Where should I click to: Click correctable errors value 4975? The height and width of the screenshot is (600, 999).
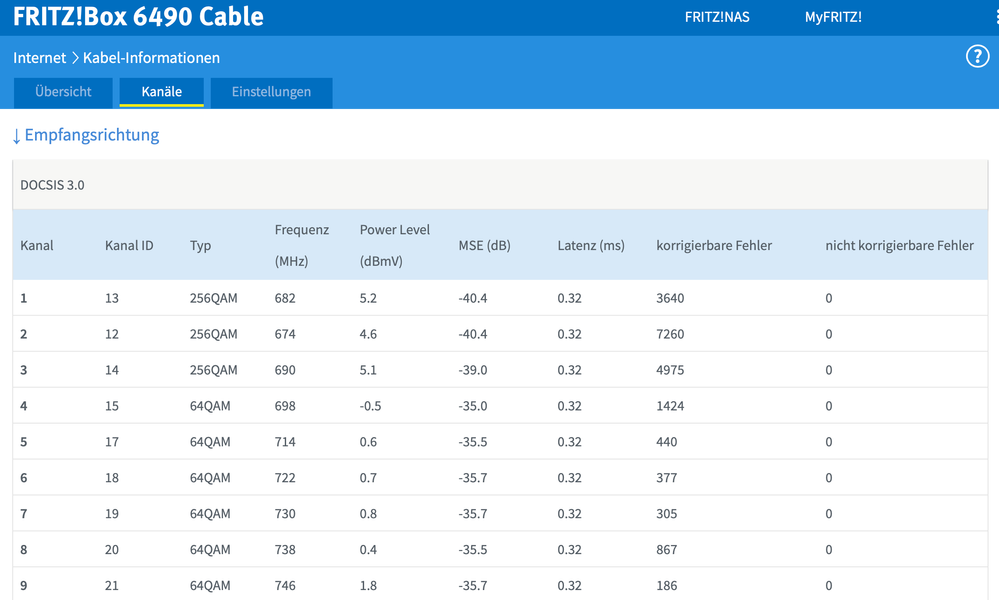(670, 370)
